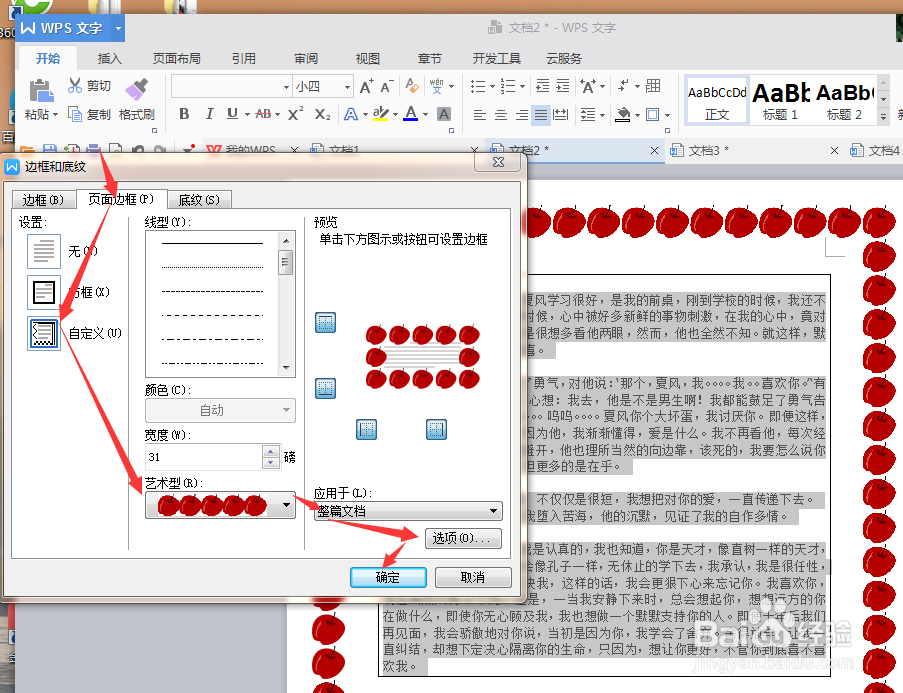903x693 pixels.
Task: Apply highlight color with the 突出显示 icon
Action: [381, 115]
